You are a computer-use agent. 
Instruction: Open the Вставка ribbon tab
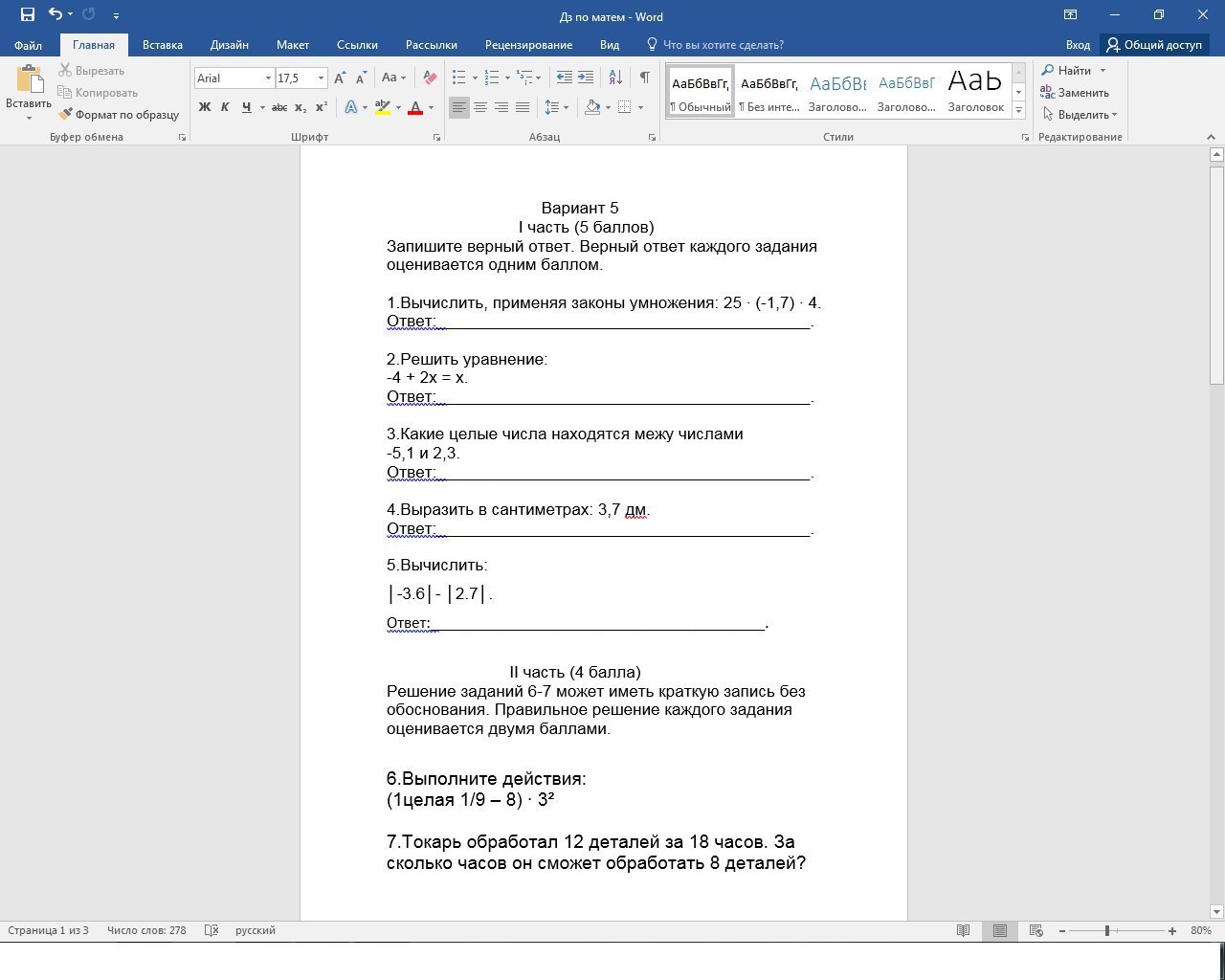tap(162, 45)
